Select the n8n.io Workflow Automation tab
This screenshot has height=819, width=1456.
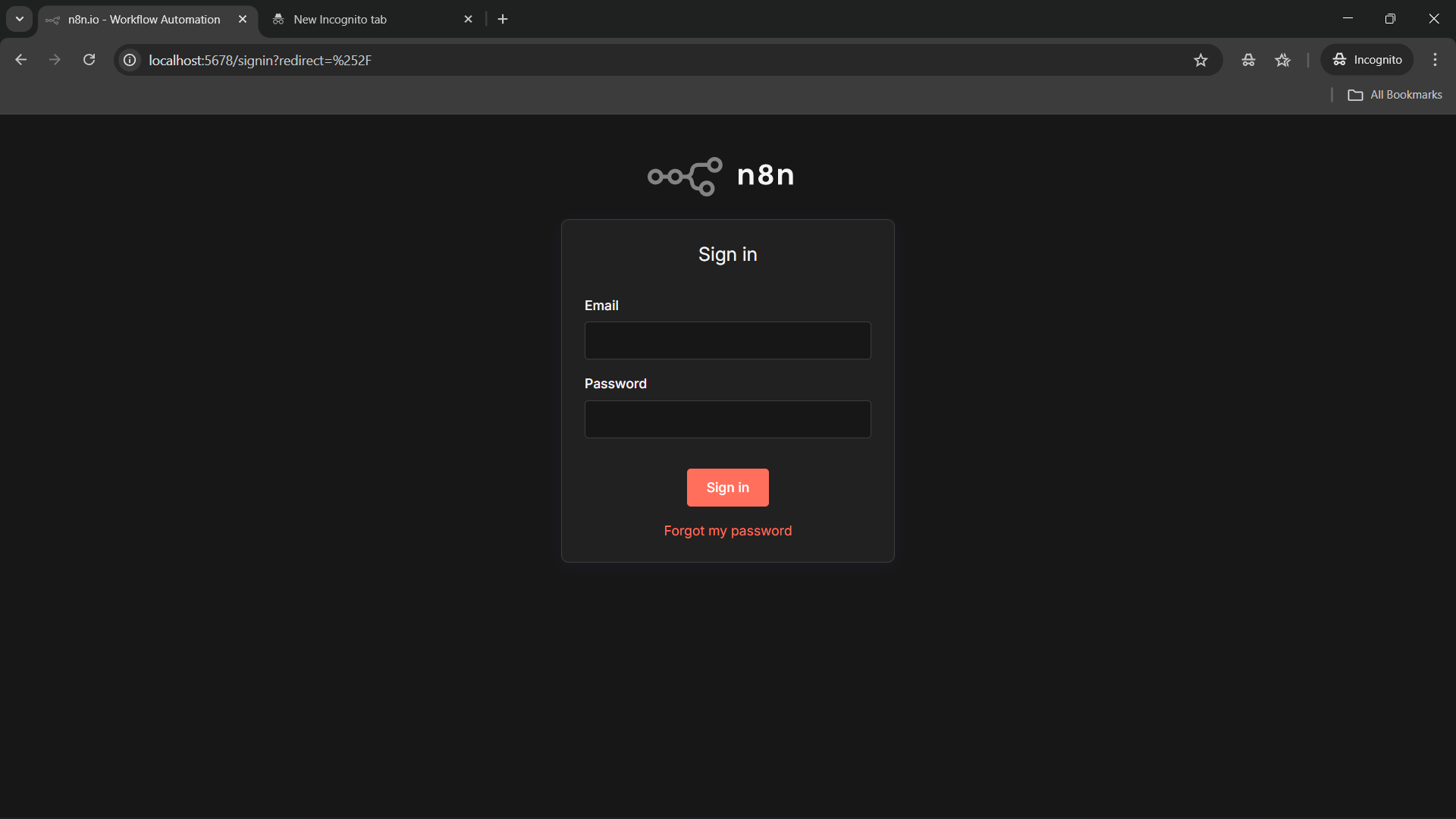pyautogui.click(x=144, y=20)
